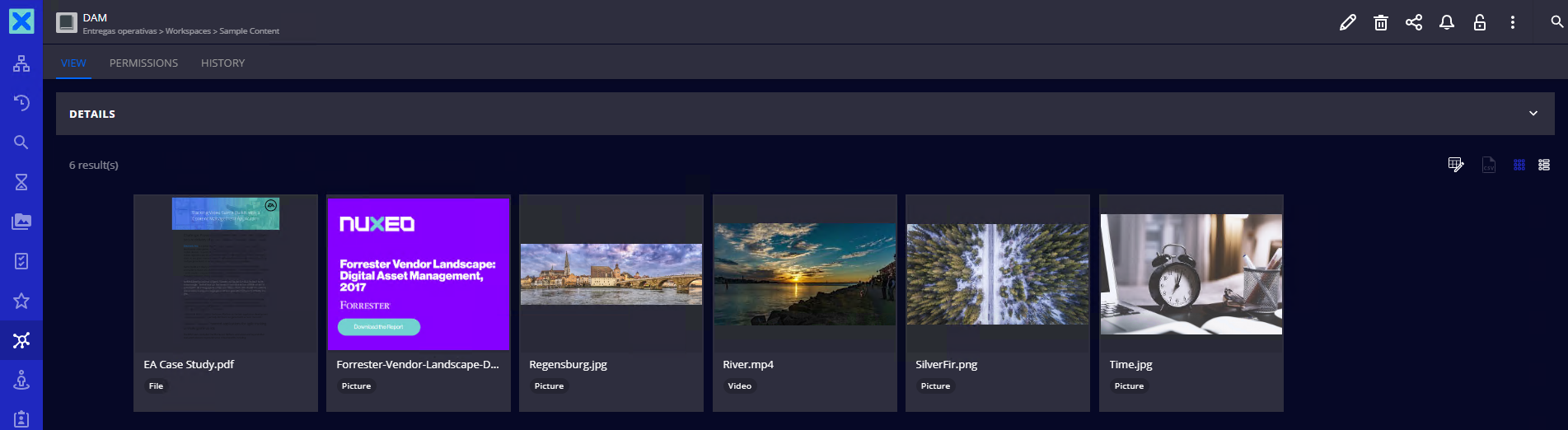The height and width of the screenshot is (430, 1568).
Task: Open the favorites star in sidebar
Action: click(x=21, y=301)
